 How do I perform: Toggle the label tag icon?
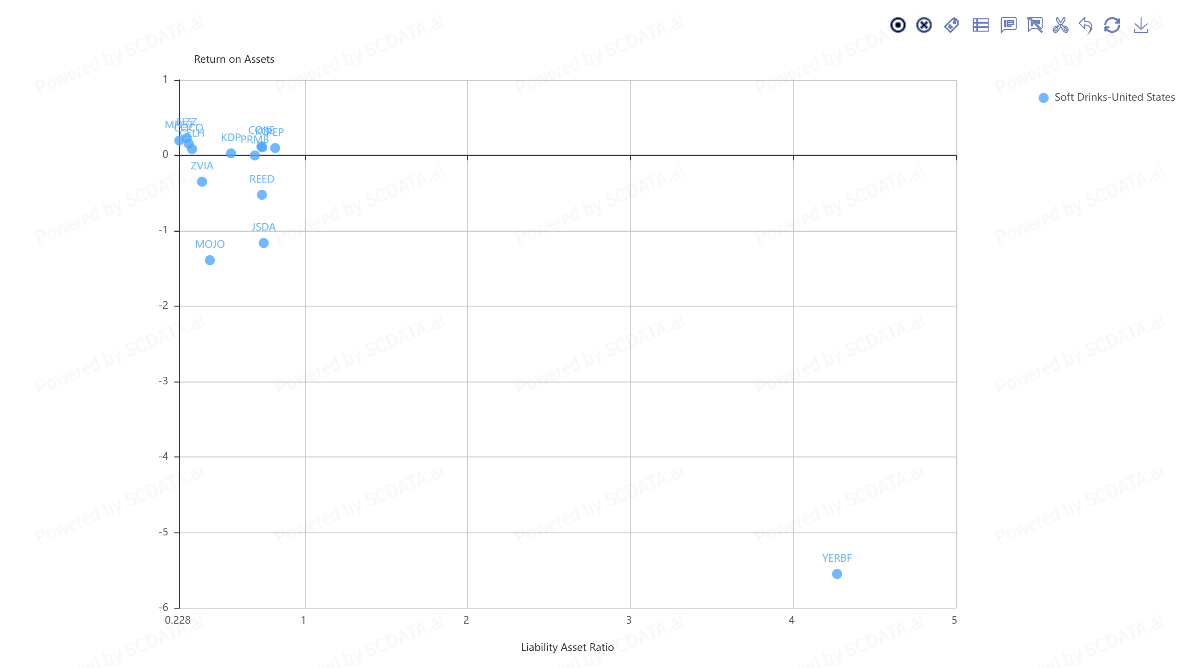pos(952,25)
